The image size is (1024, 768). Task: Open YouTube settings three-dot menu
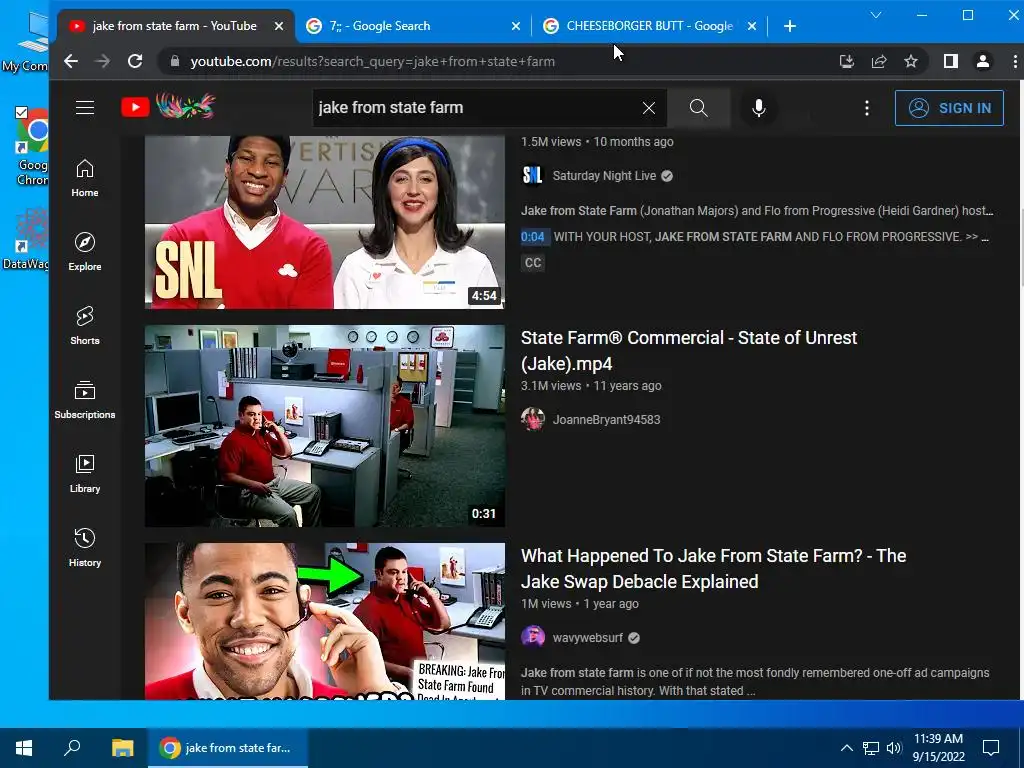(867, 108)
